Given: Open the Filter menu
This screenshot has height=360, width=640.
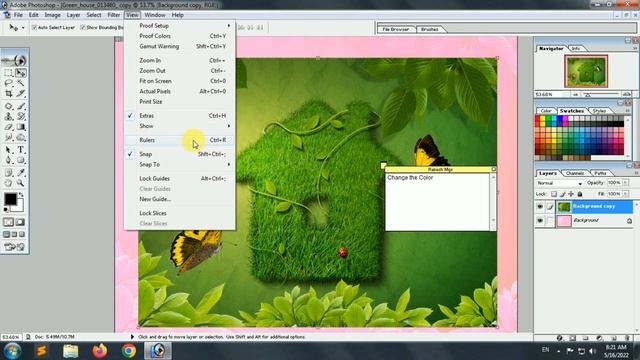Looking at the screenshot, I should click(x=113, y=15).
